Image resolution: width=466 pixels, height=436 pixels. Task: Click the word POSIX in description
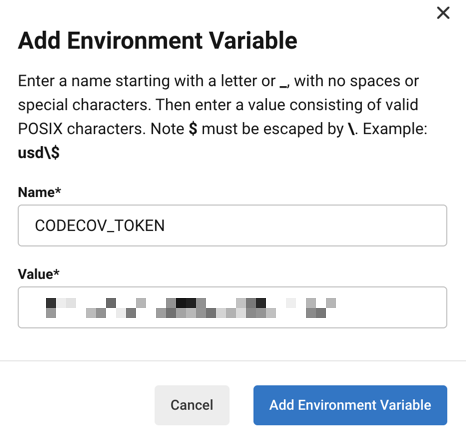coord(40,129)
